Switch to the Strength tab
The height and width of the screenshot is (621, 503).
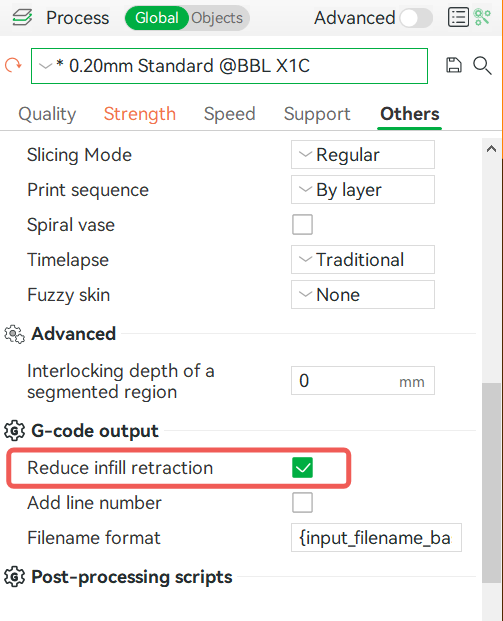click(x=140, y=114)
